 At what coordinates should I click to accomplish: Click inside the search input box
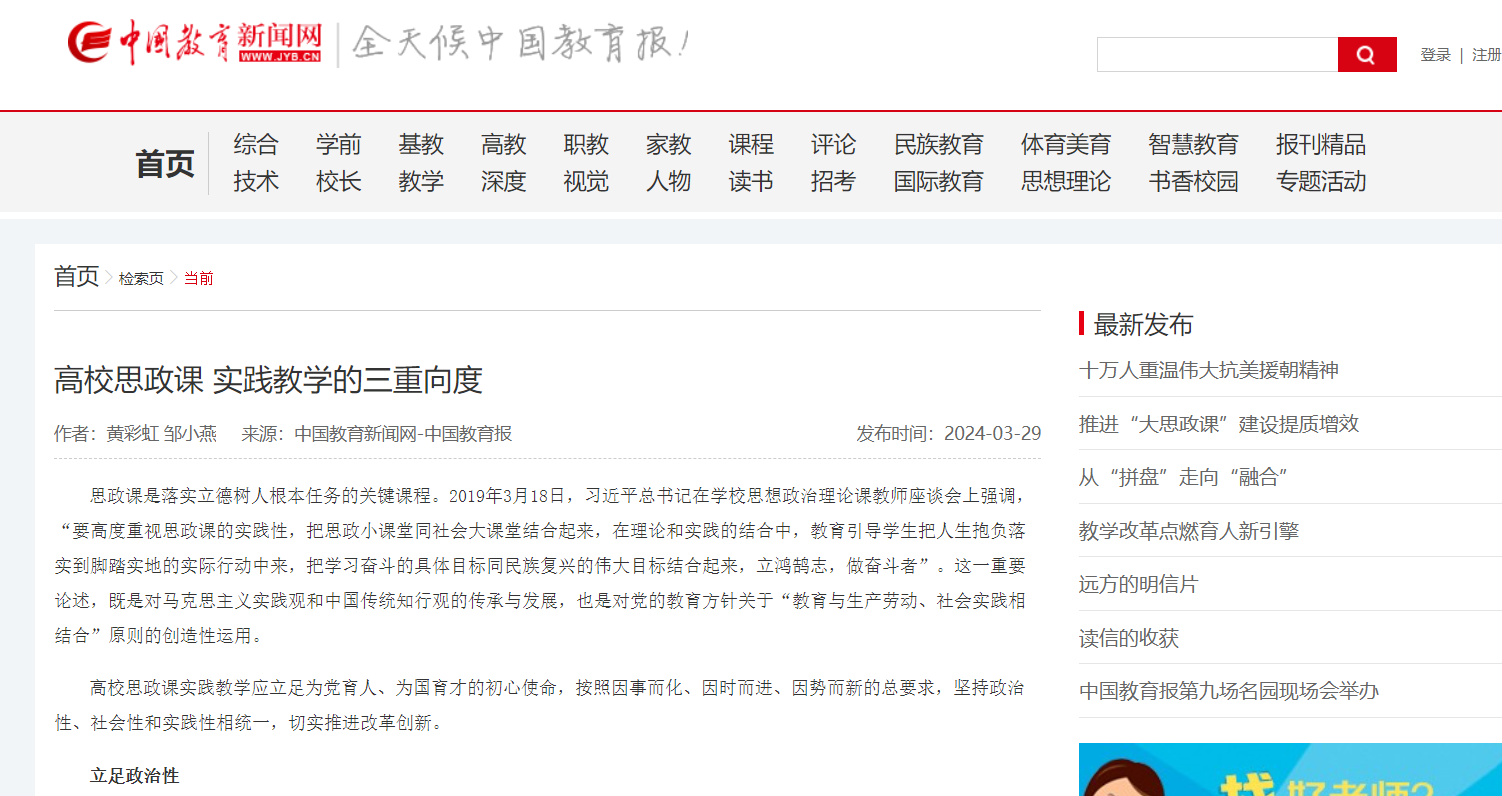(x=1216, y=55)
